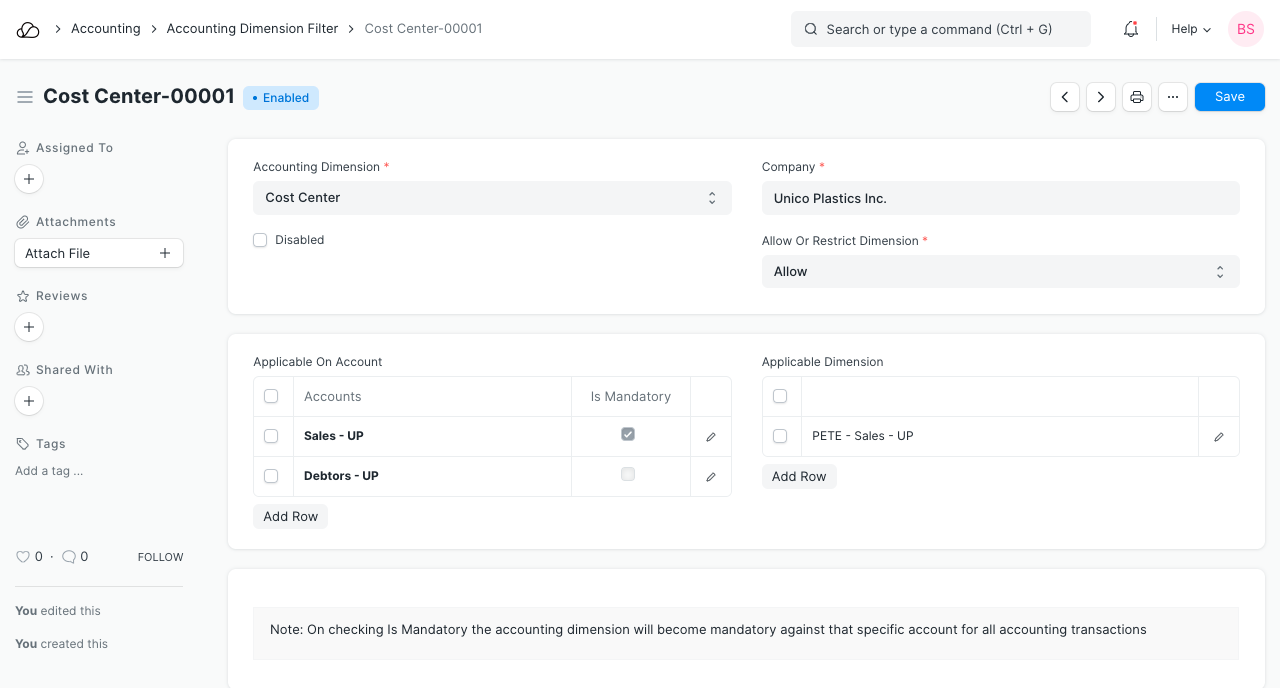Screen dimensions: 1280x688
Task: Open Accounting Dimension Filter breadcrumb
Action: [252, 29]
